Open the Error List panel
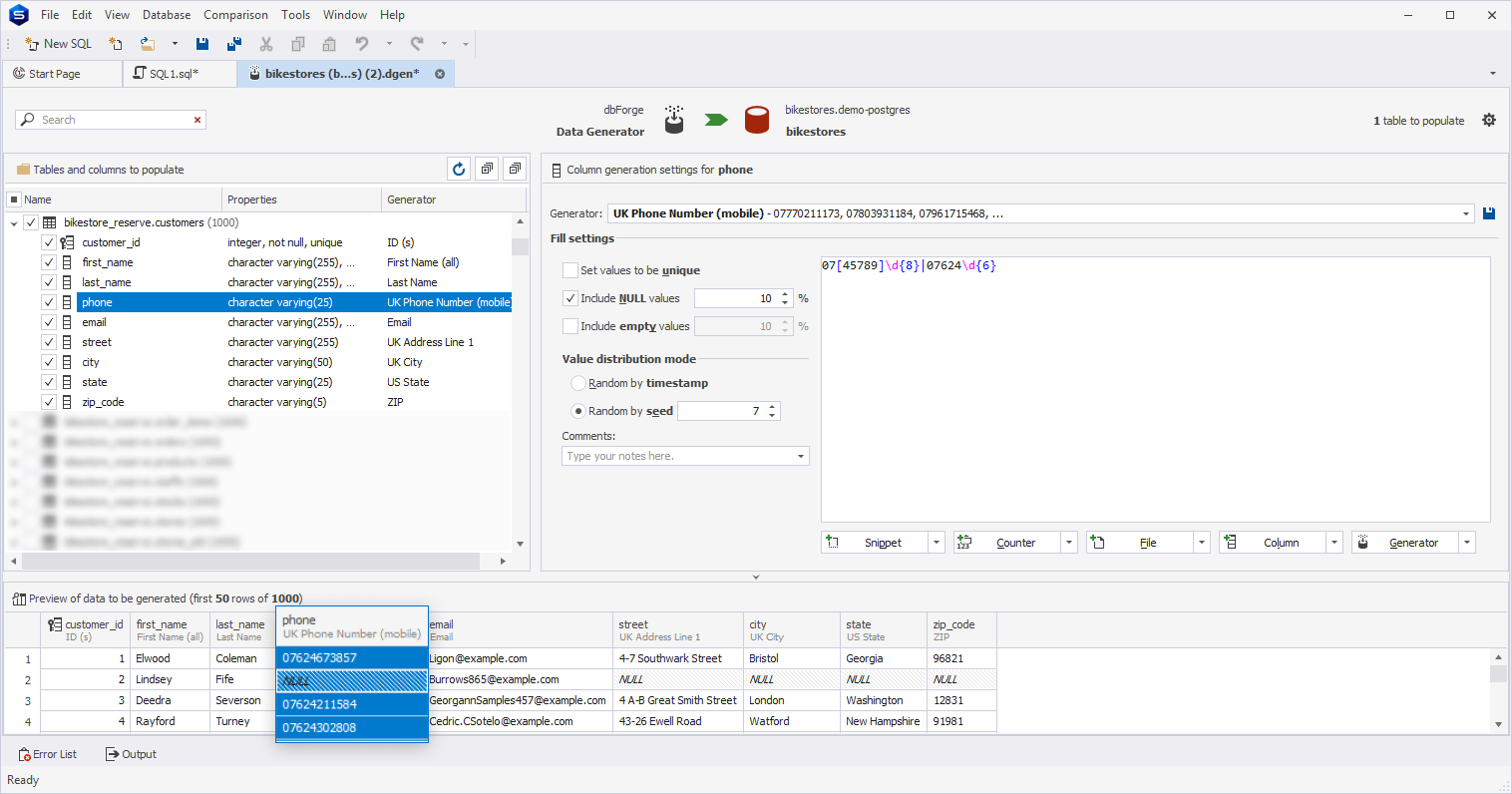 [48, 754]
